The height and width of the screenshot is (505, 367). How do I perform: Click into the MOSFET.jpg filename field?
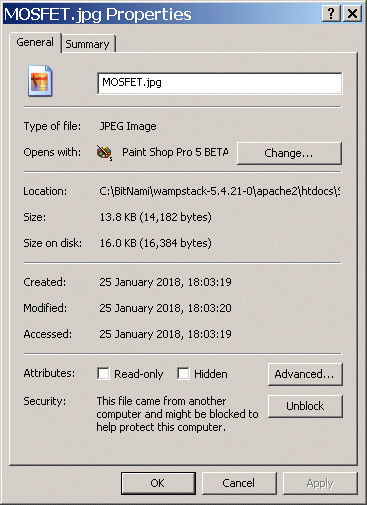(x=220, y=83)
